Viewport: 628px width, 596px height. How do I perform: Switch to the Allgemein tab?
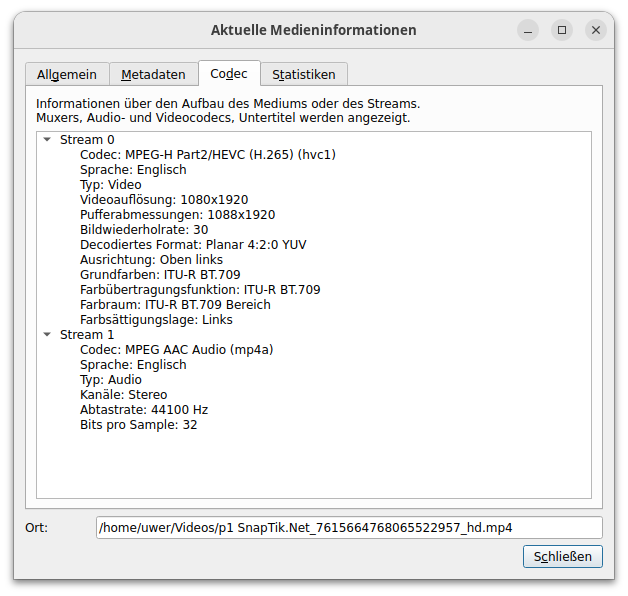[67, 74]
